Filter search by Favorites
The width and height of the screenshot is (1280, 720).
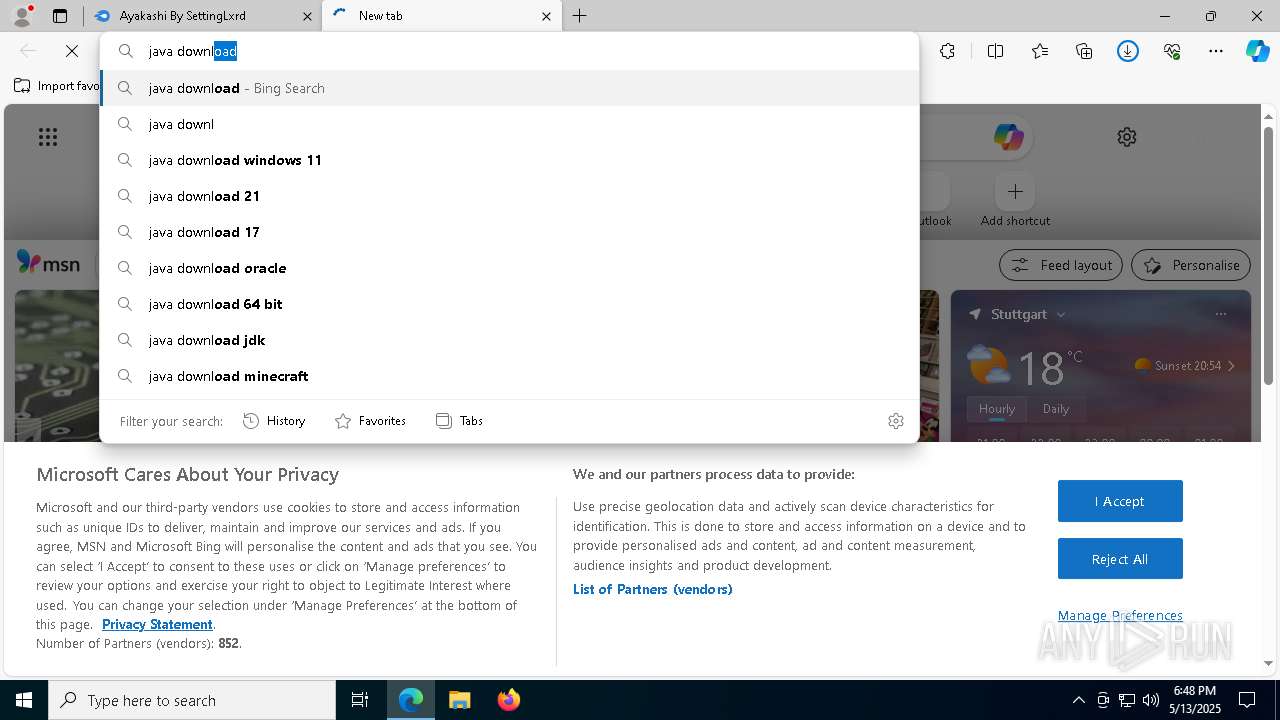click(371, 421)
